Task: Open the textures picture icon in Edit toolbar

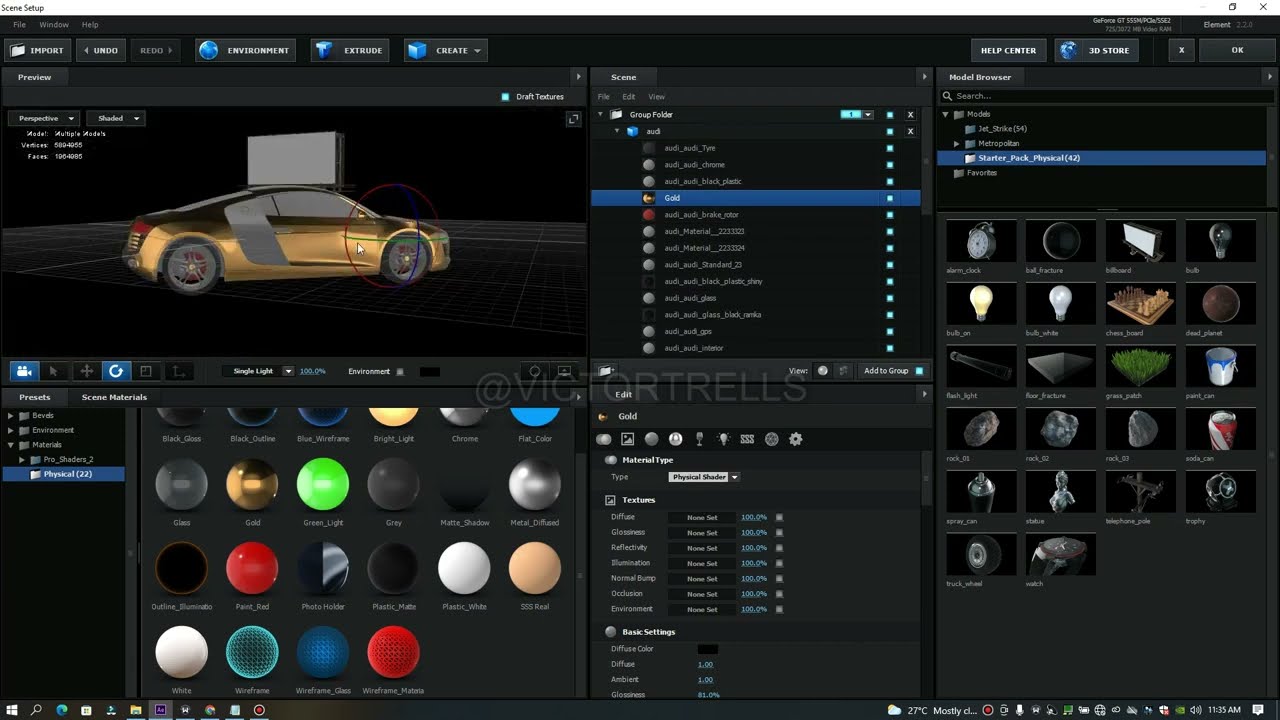Action: point(628,439)
